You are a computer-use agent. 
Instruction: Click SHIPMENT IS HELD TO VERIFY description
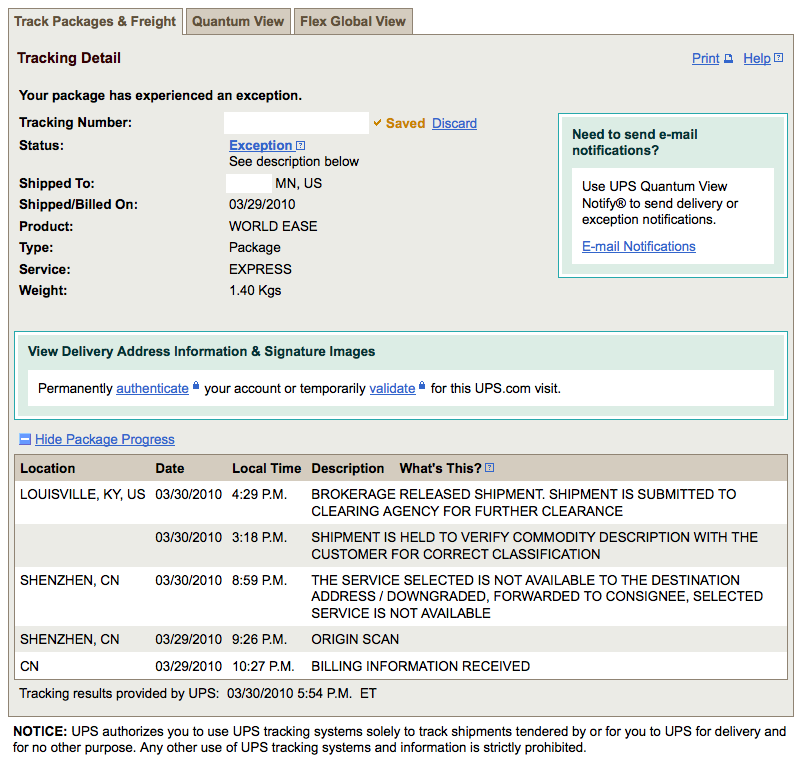(x=535, y=546)
